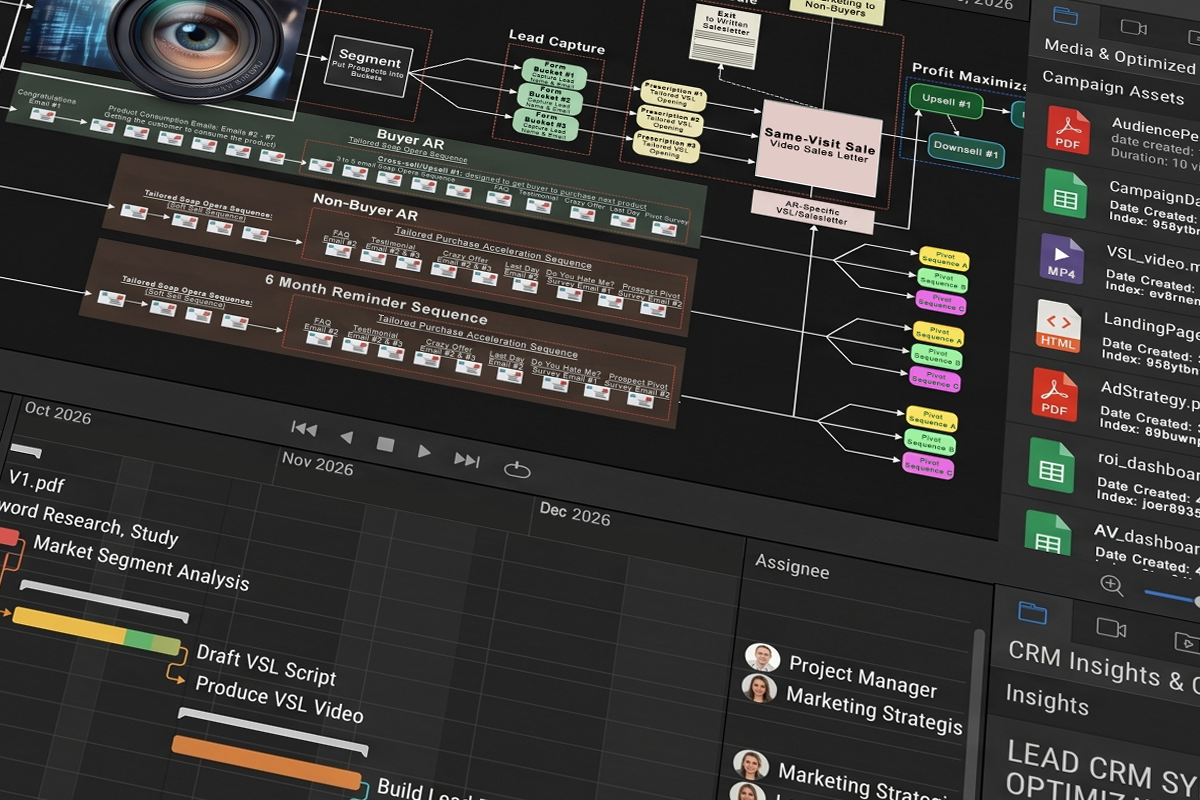Viewport: 1200px width, 800px height.
Task: Click the Project Manager avatar
Action: [x=762, y=656]
